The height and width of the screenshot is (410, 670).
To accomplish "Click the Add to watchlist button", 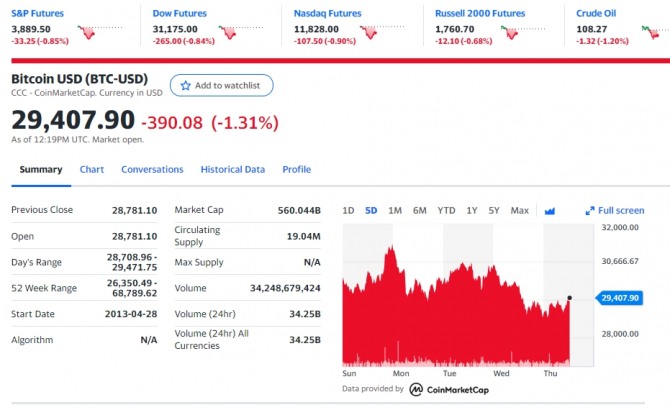I will click(x=221, y=86).
